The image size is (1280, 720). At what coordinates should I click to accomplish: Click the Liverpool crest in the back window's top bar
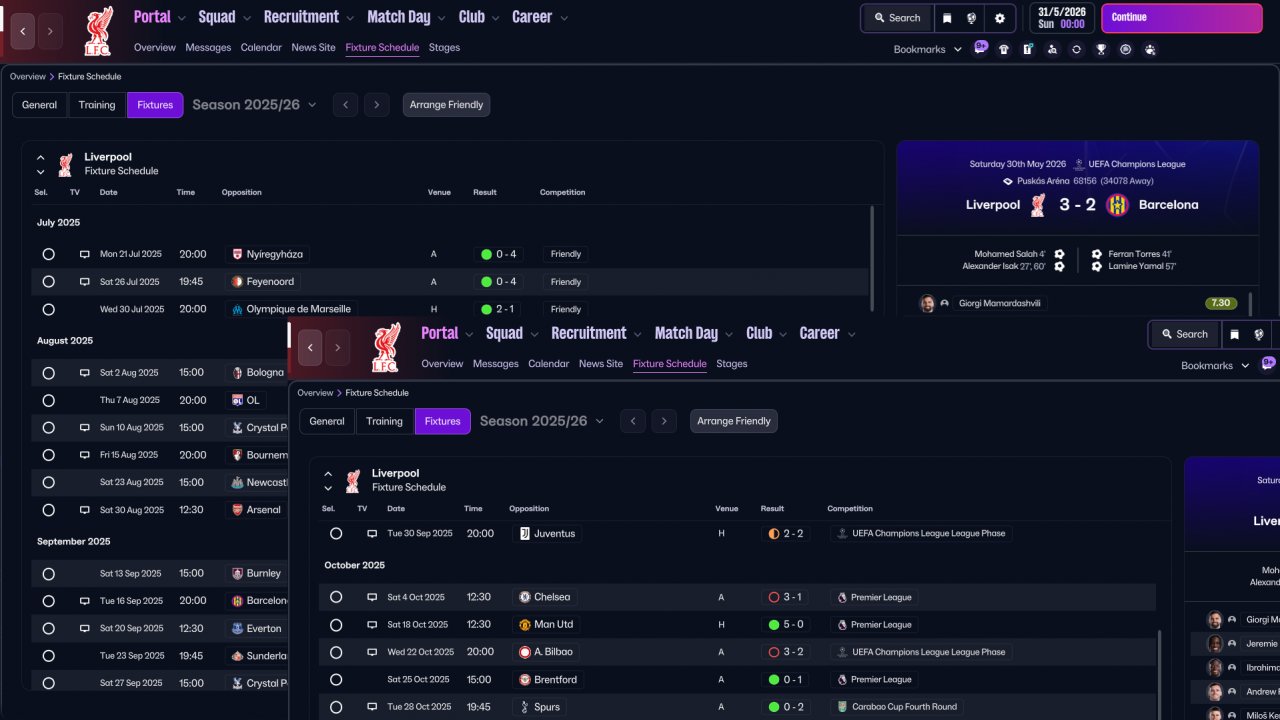pos(98,30)
